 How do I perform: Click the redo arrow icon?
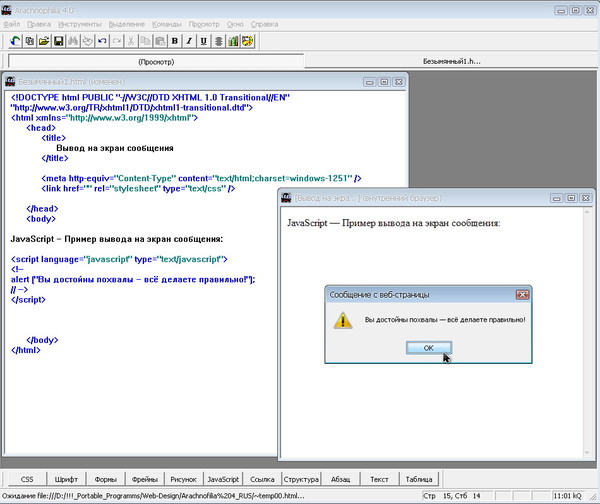117,41
